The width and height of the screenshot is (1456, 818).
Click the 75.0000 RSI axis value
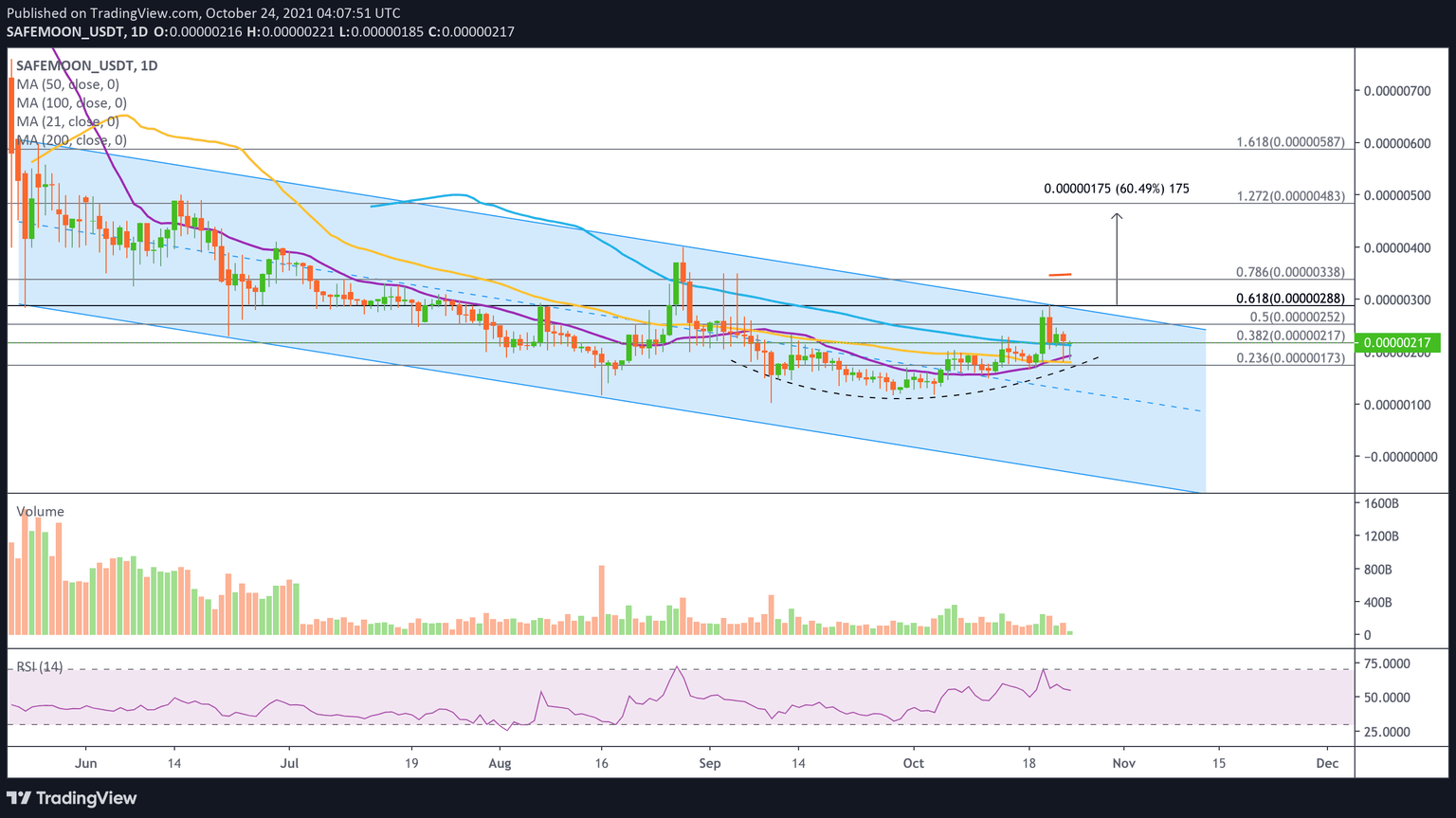tap(1387, 663)
